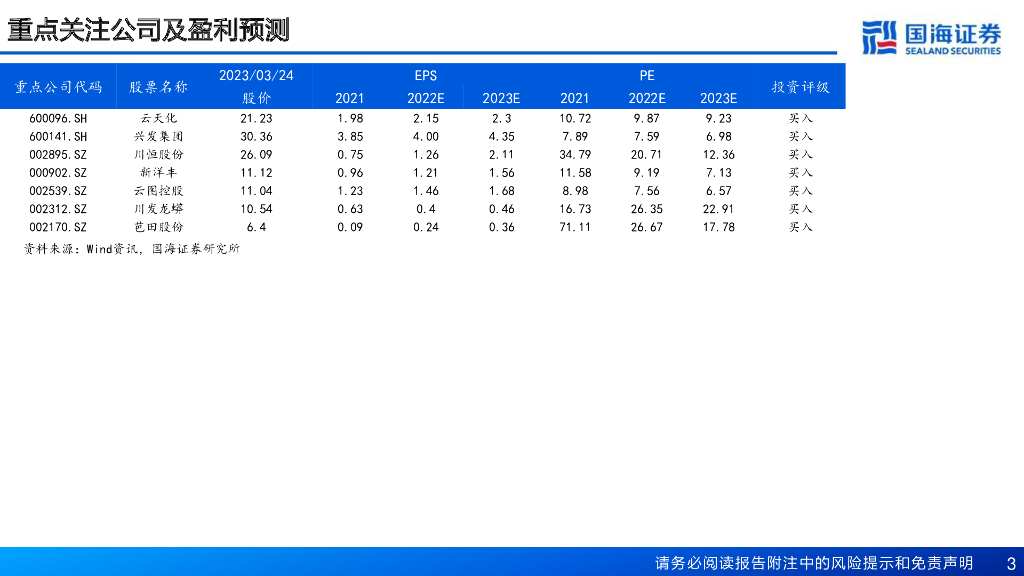
Task: Click PE value 17.78
Action: [718, 227]
